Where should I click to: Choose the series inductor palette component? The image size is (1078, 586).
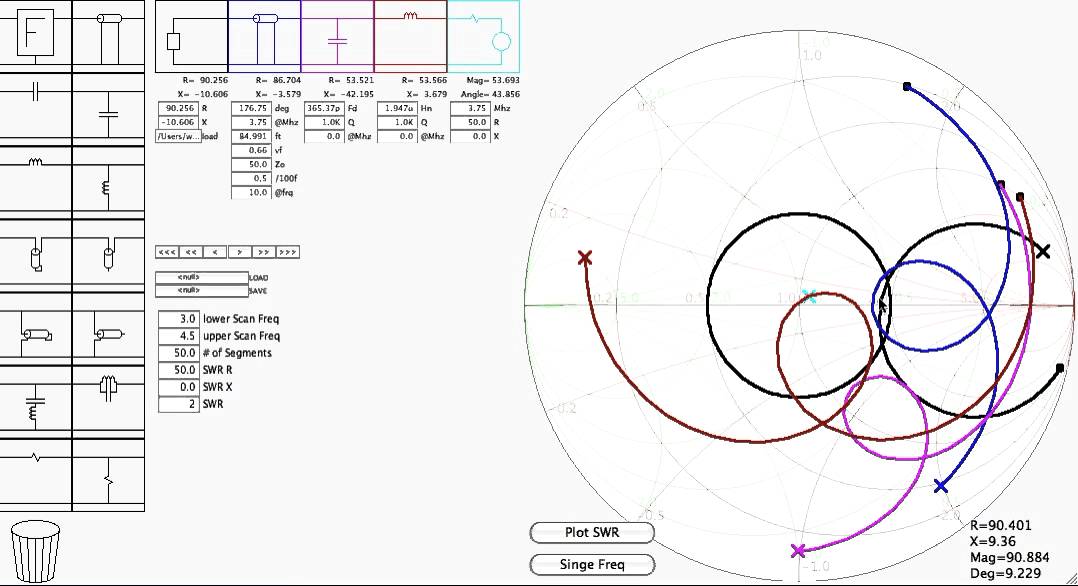tap(35, 182)
